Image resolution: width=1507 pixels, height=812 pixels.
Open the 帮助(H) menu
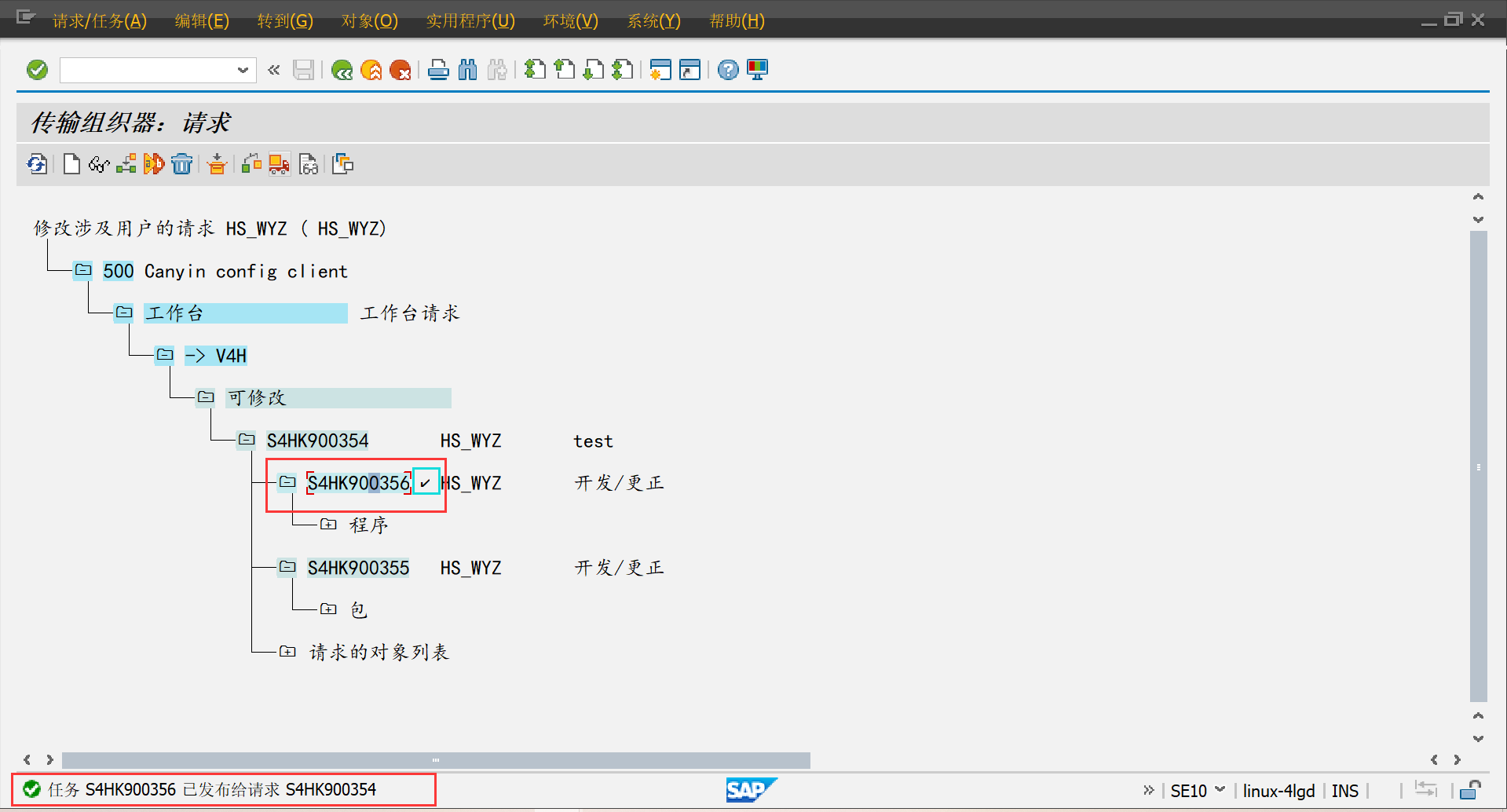pos(737,20)
